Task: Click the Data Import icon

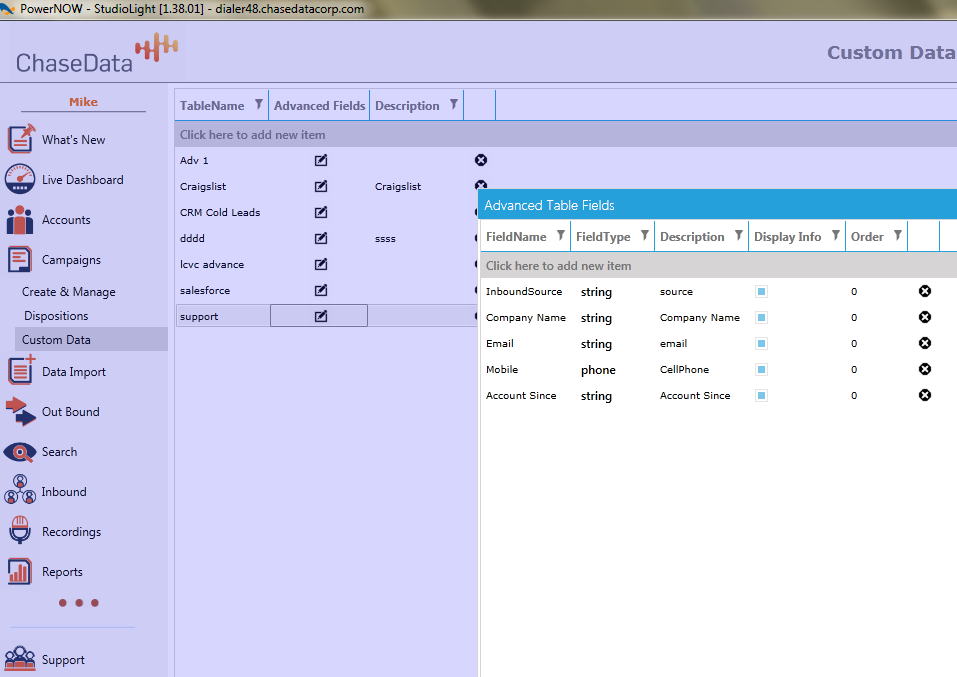Action: coord(20,371)
